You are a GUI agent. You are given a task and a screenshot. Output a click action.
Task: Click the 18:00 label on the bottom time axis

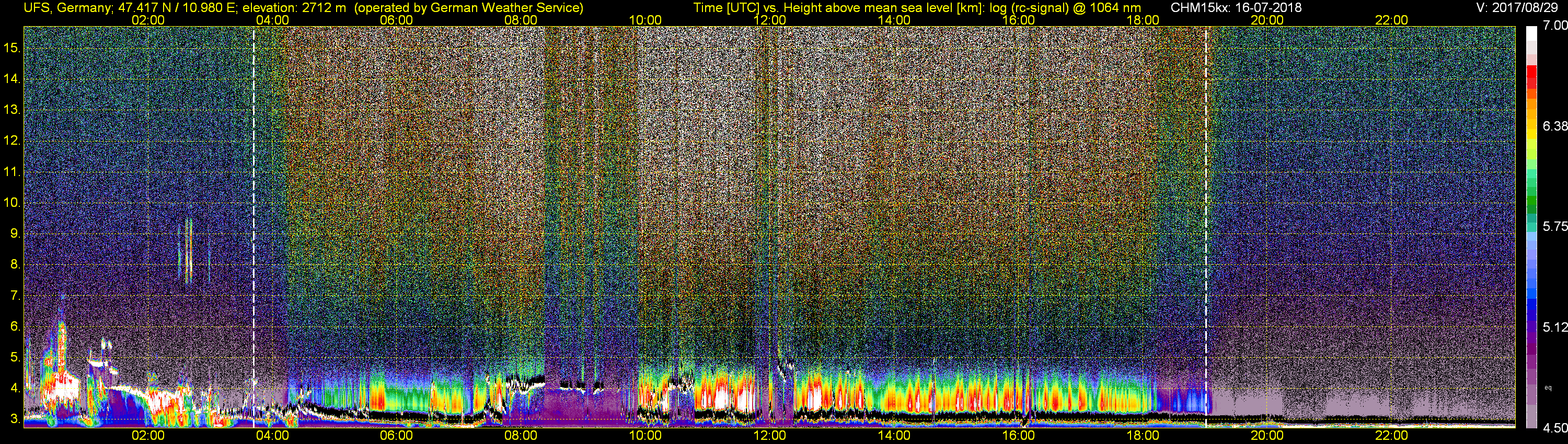pyautogui.click(x=1143, y=436)
